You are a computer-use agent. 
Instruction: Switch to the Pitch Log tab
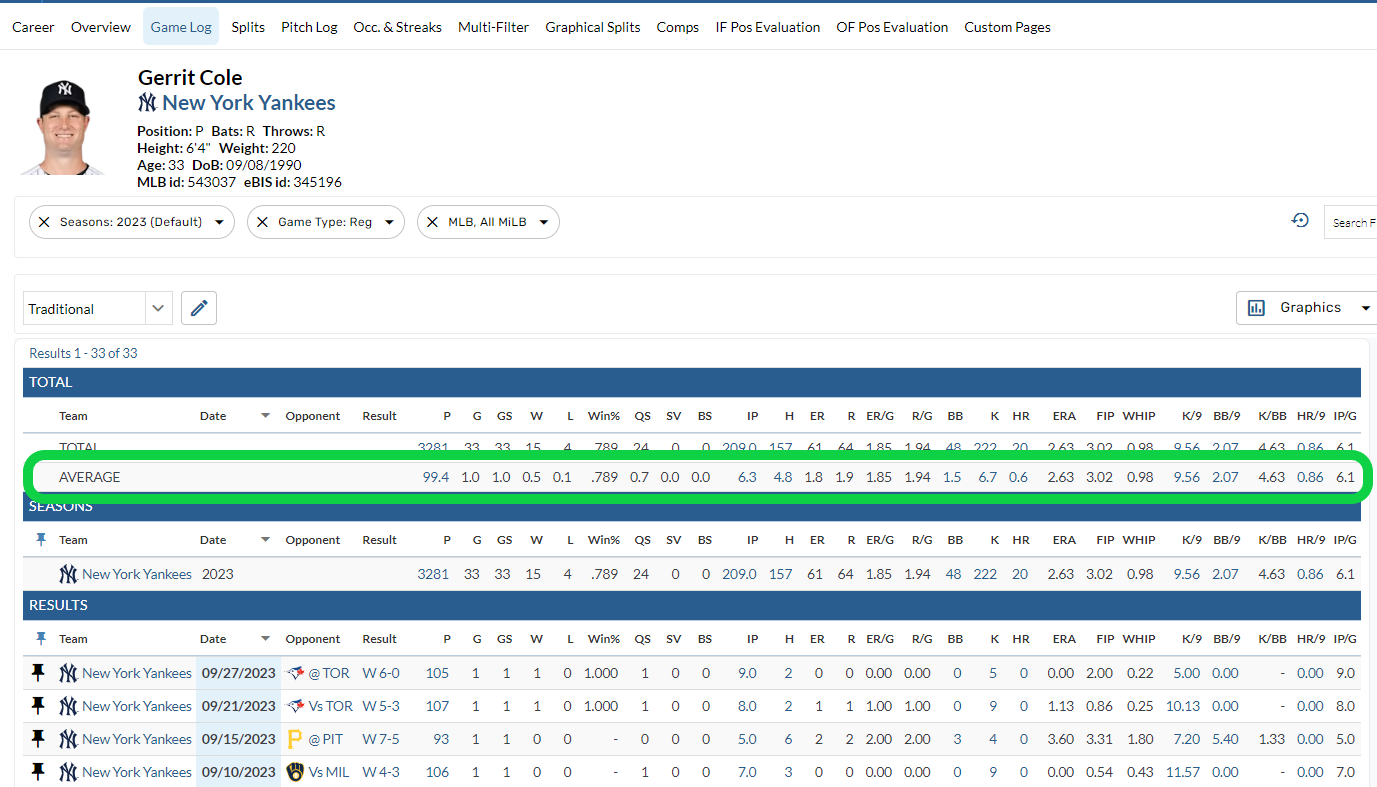tap(309, 27)
